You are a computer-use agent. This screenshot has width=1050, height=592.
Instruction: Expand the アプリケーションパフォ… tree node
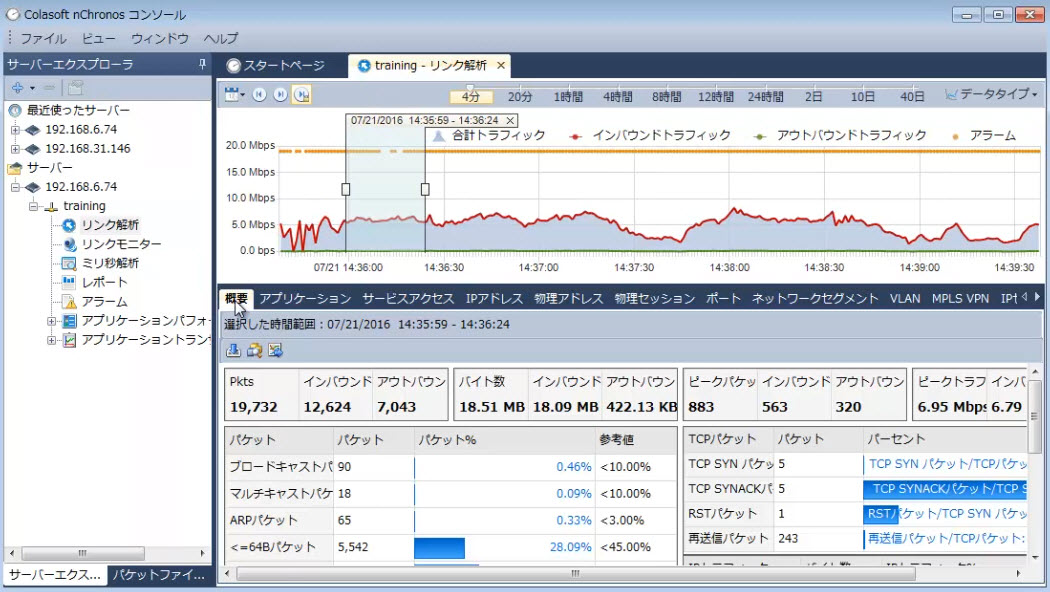point(52,321)
